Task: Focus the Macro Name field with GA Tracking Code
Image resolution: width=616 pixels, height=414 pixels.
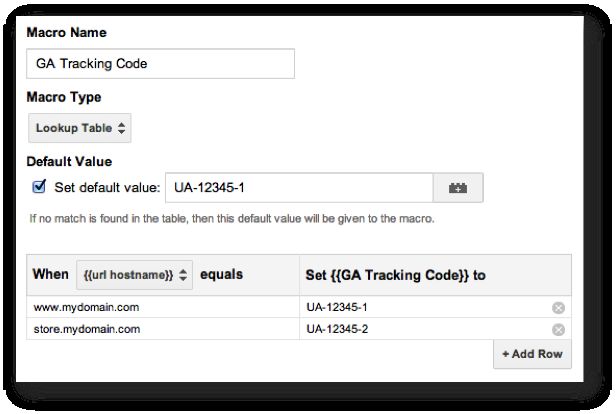Action: click(x=160, y=64)
